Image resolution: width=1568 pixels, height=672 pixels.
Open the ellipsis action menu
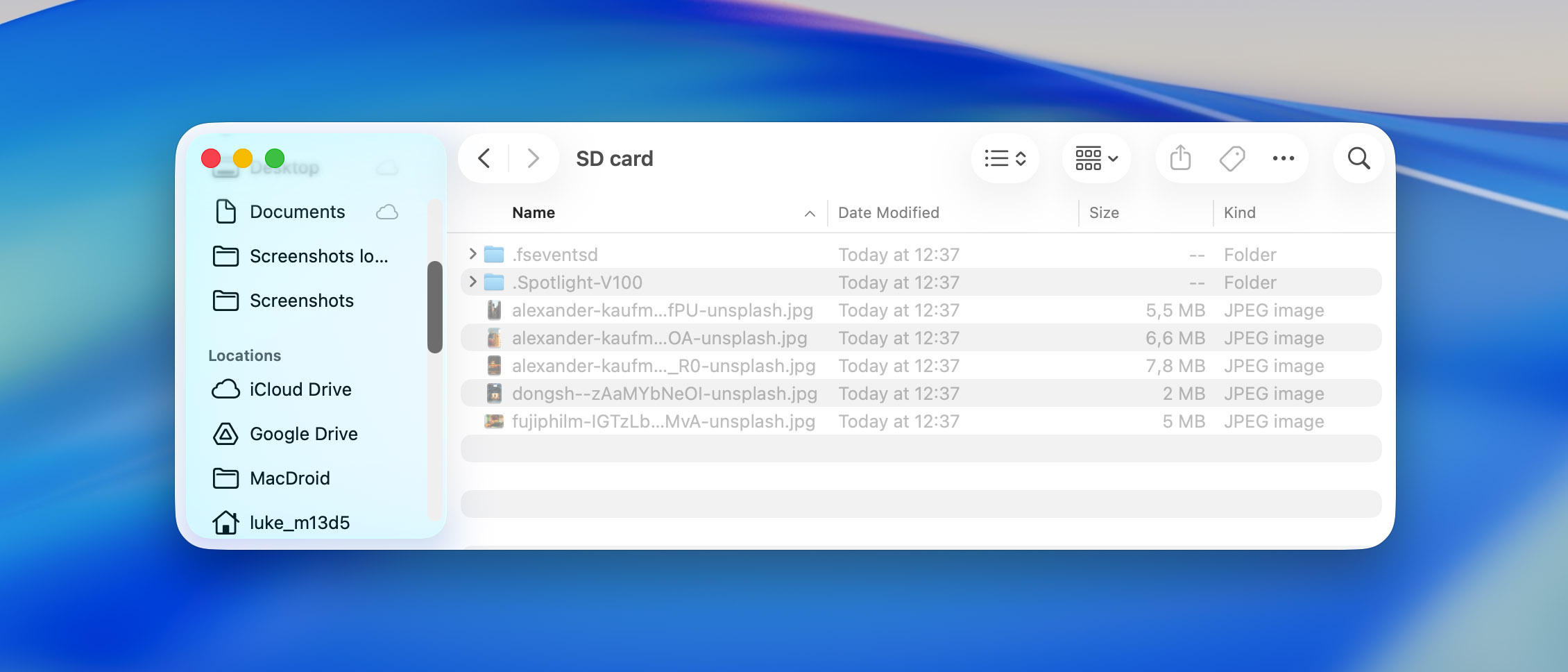pyautogui.click(x=1284, y=158)
